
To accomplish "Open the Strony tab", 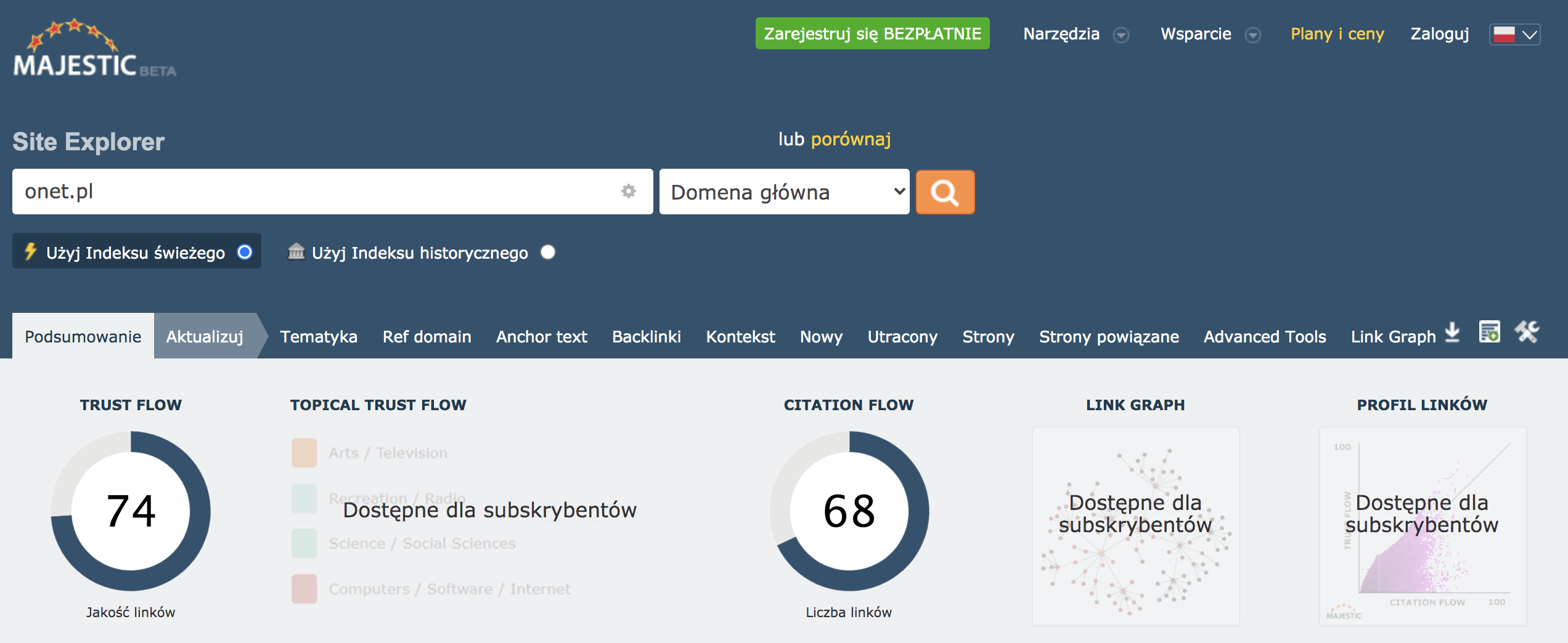I will [988, 336].
